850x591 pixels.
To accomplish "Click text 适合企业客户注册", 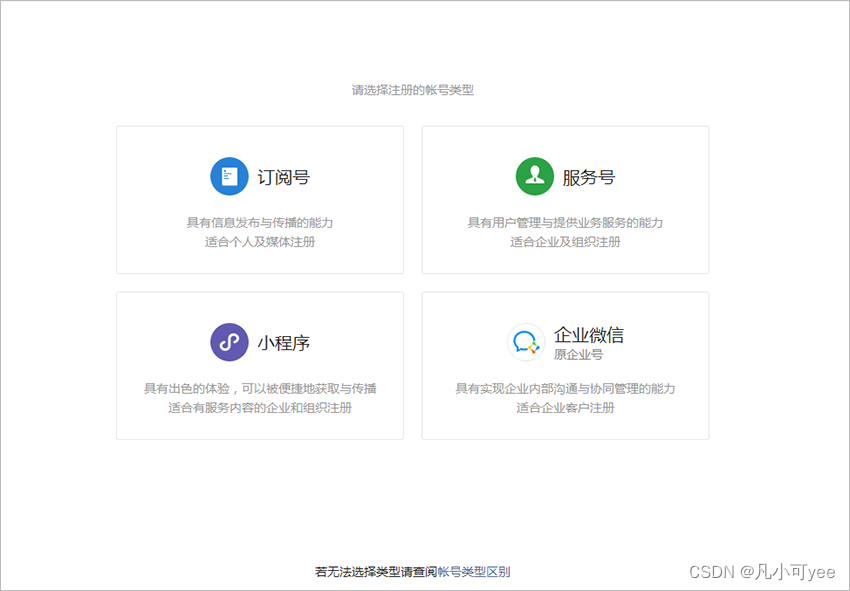I will coord(565,408).
